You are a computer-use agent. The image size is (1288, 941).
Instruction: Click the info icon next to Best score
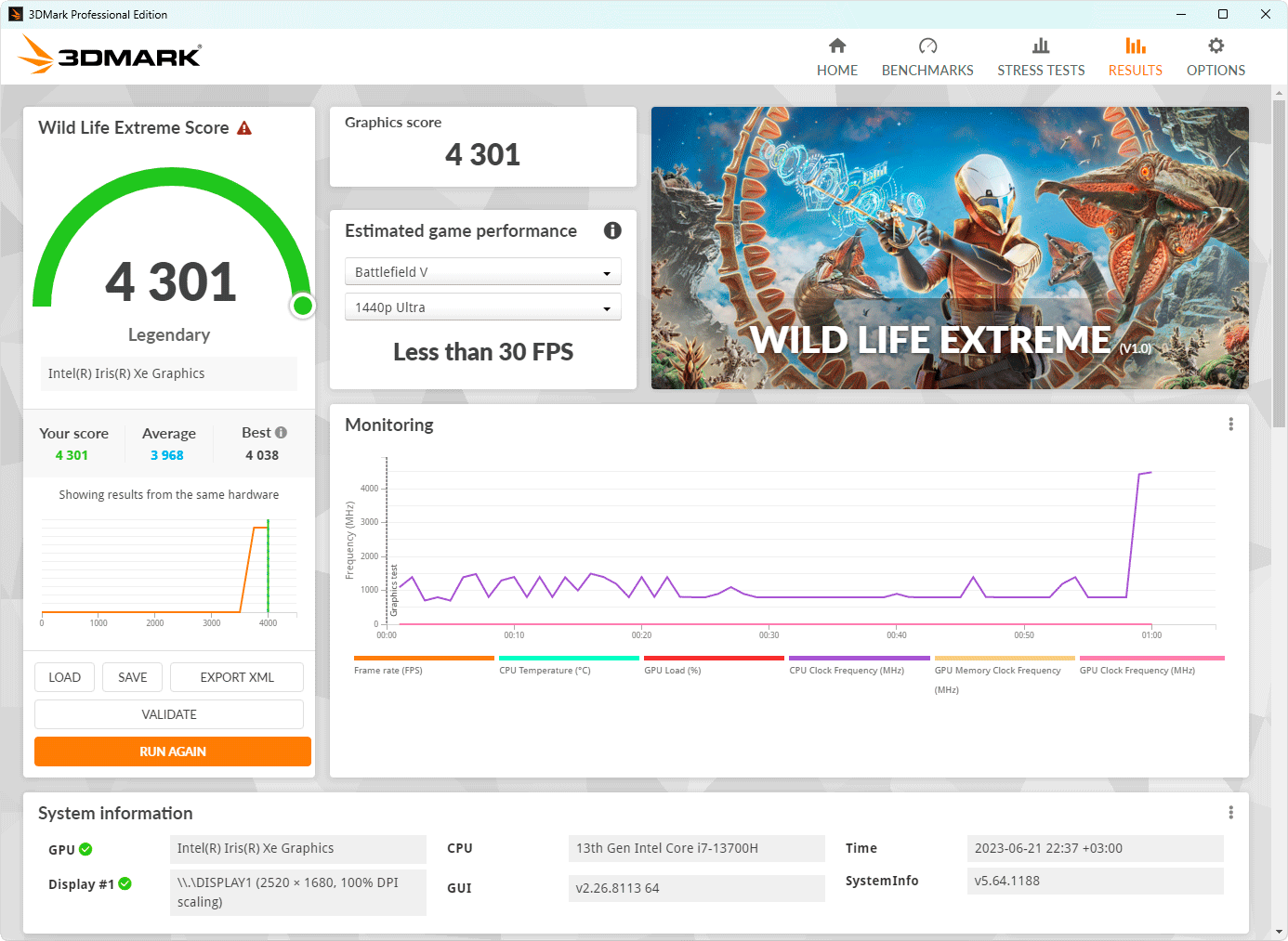[282, 433]
